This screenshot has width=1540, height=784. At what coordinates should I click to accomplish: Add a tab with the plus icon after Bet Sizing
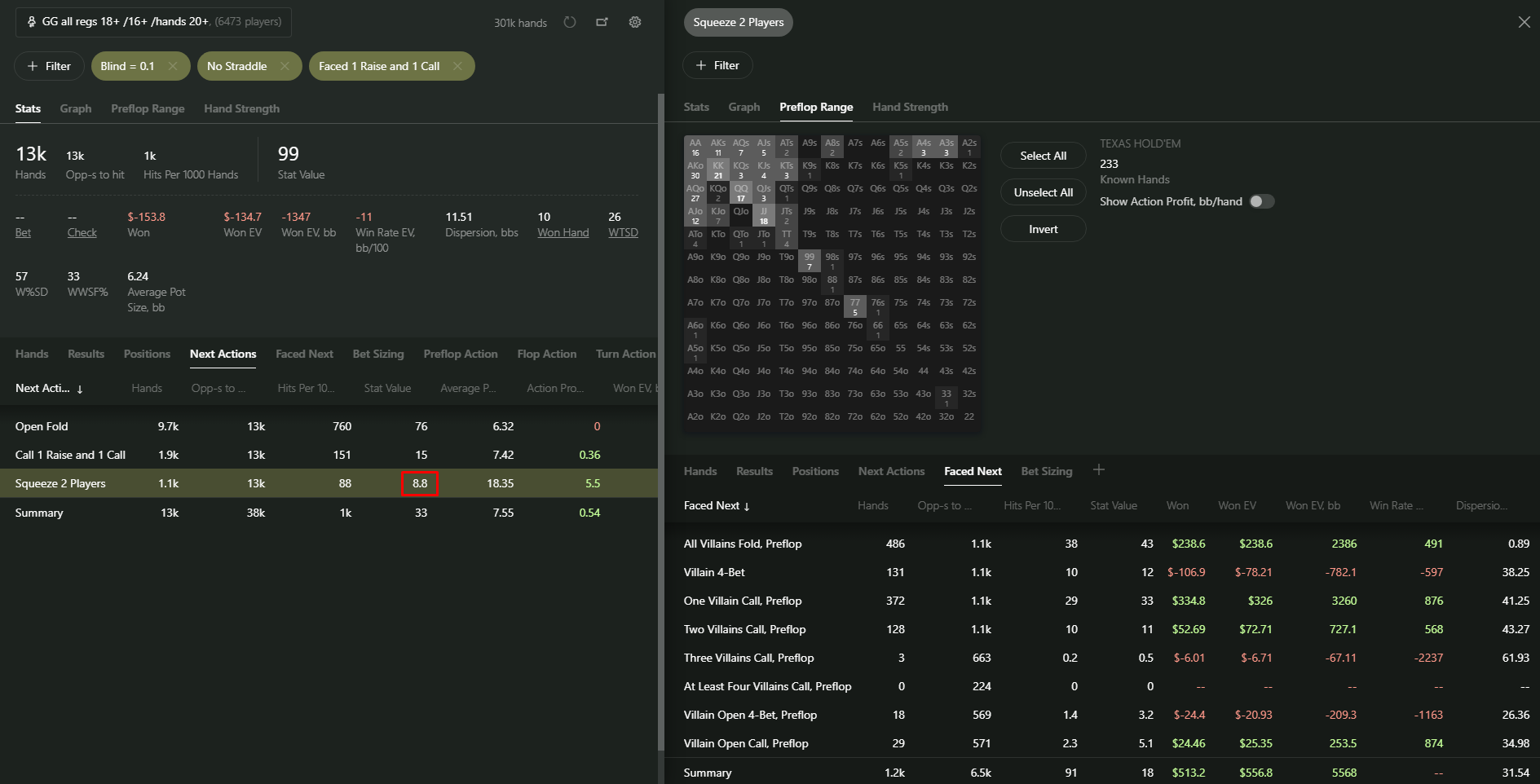point(1099,469)
